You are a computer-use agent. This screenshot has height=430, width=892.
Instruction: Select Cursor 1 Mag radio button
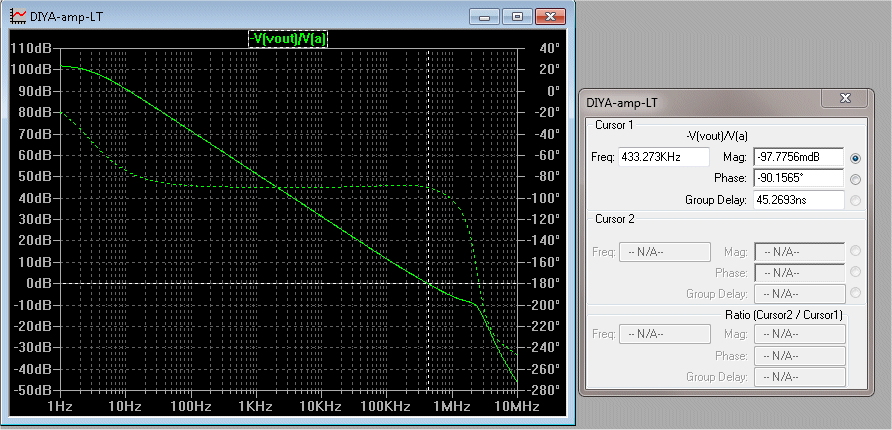click(855, 158)
